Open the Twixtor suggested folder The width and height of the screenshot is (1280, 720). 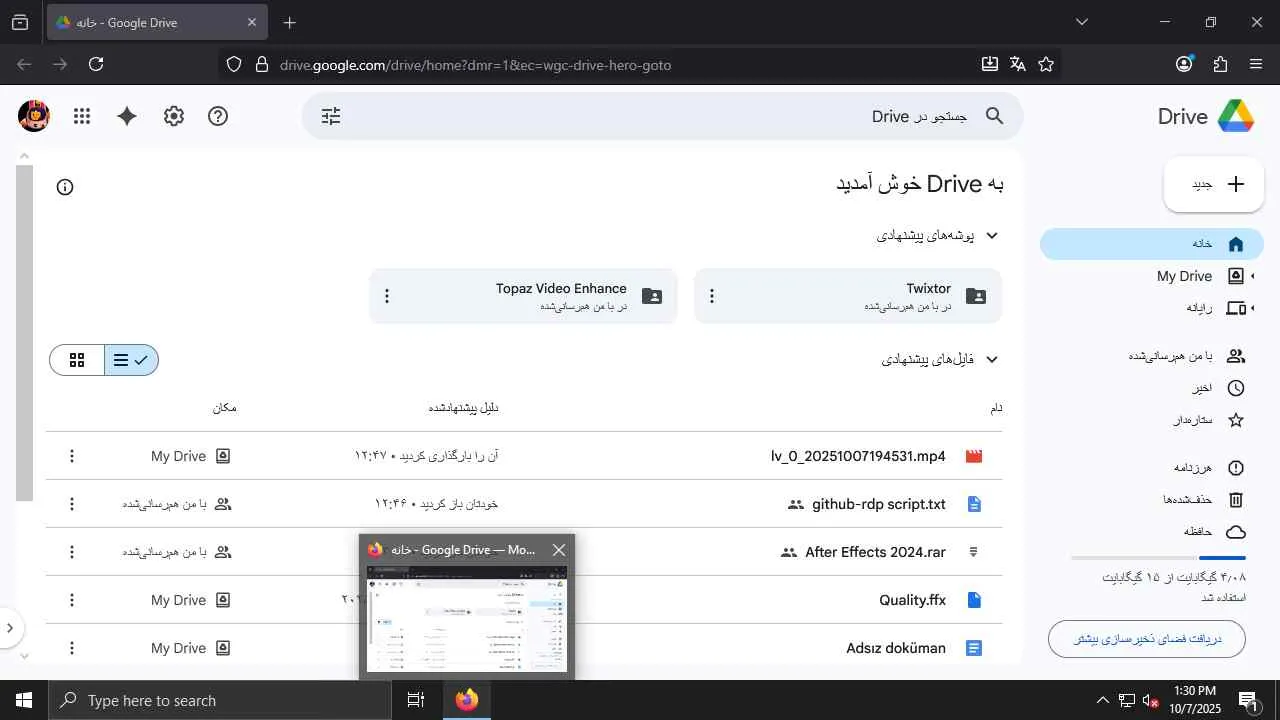click(848, 296)
